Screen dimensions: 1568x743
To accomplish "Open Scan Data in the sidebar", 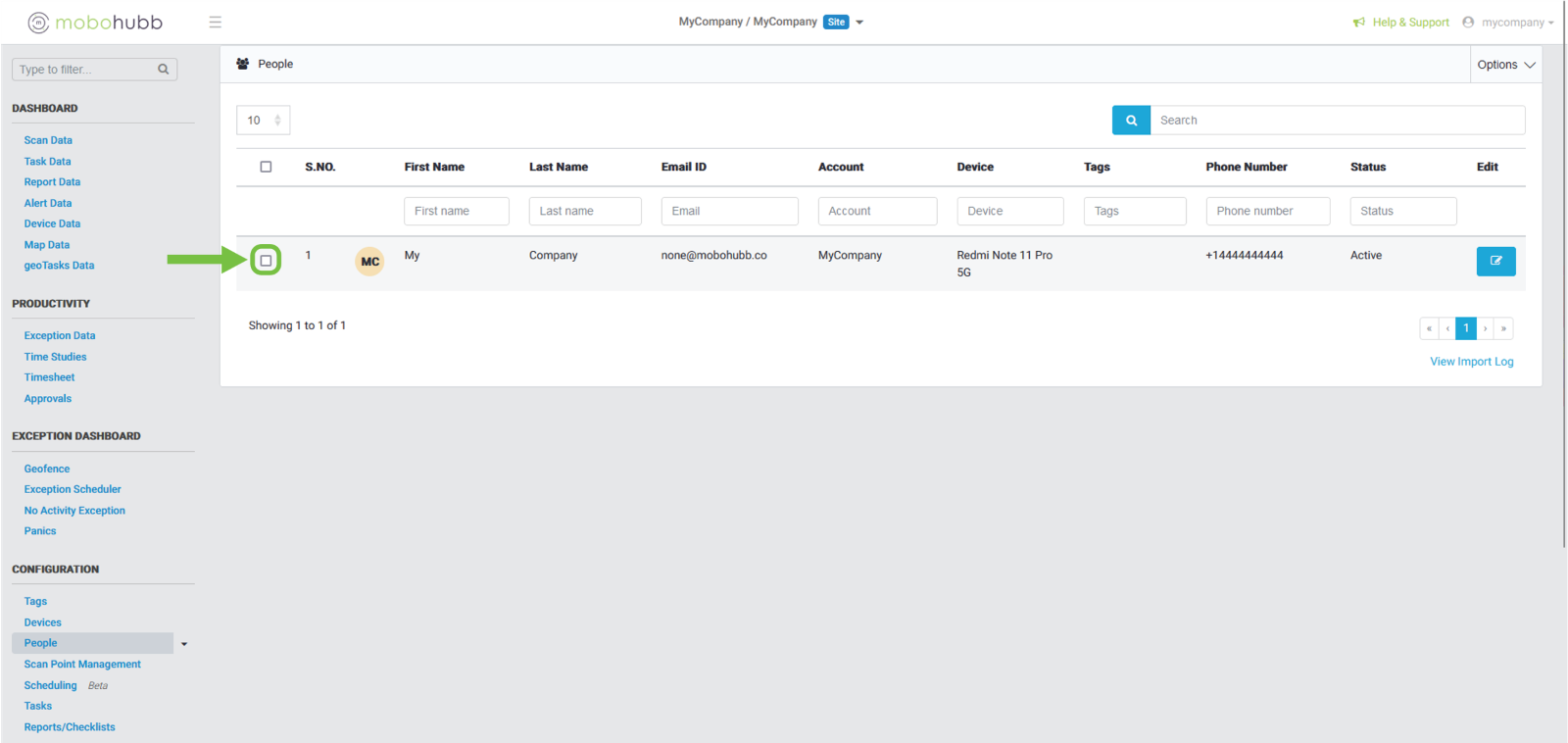I will [48, 140].
